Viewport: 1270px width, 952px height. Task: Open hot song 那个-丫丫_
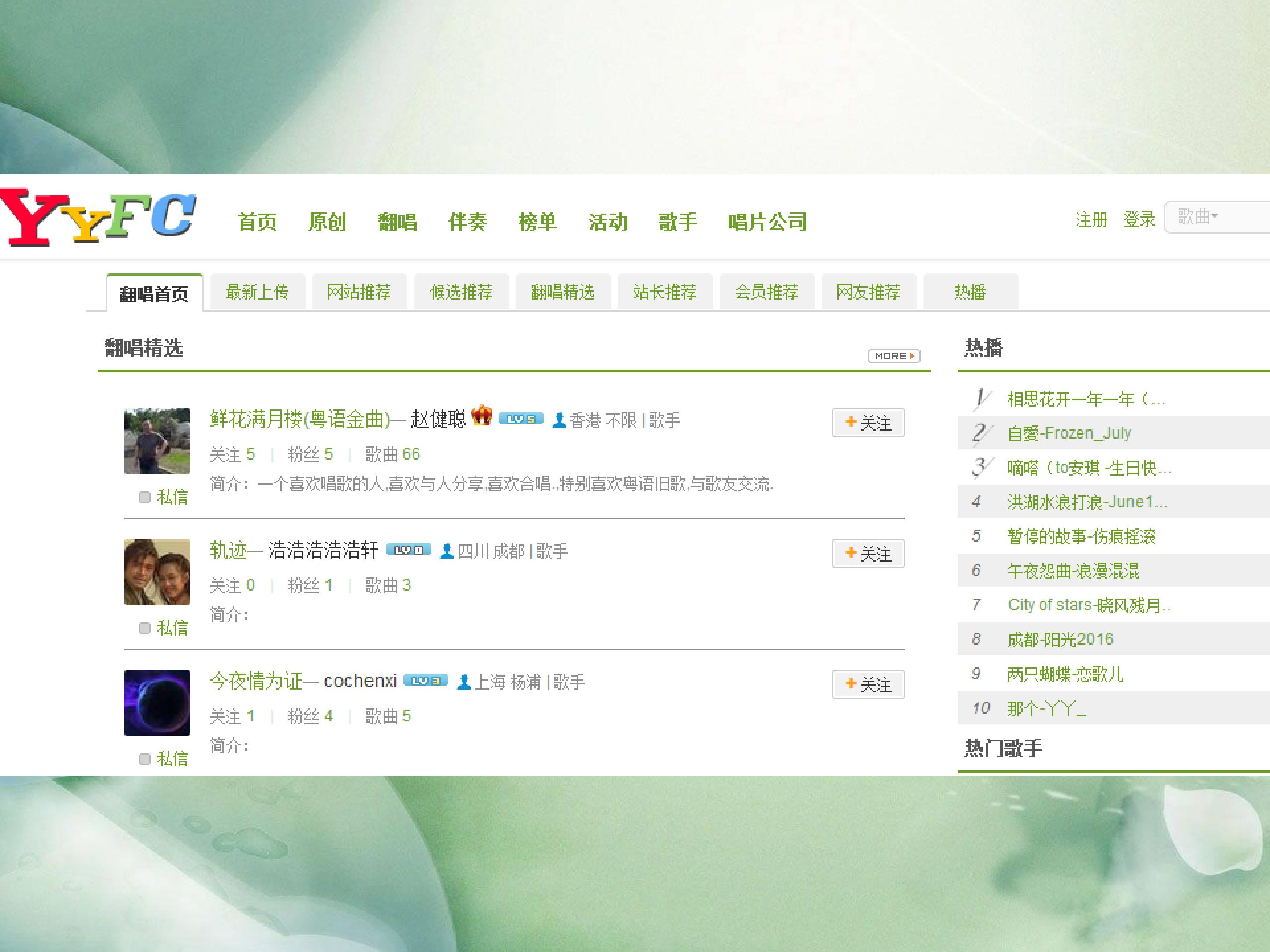point(1047,708)
